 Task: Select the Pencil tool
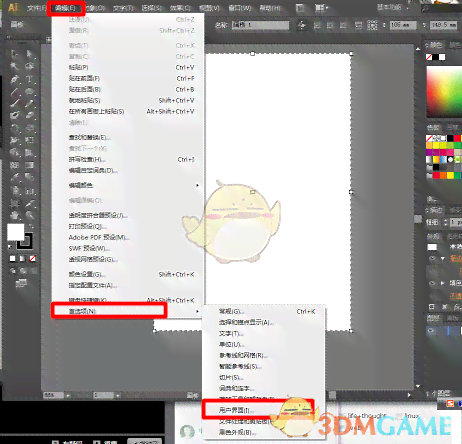point(30,104)
